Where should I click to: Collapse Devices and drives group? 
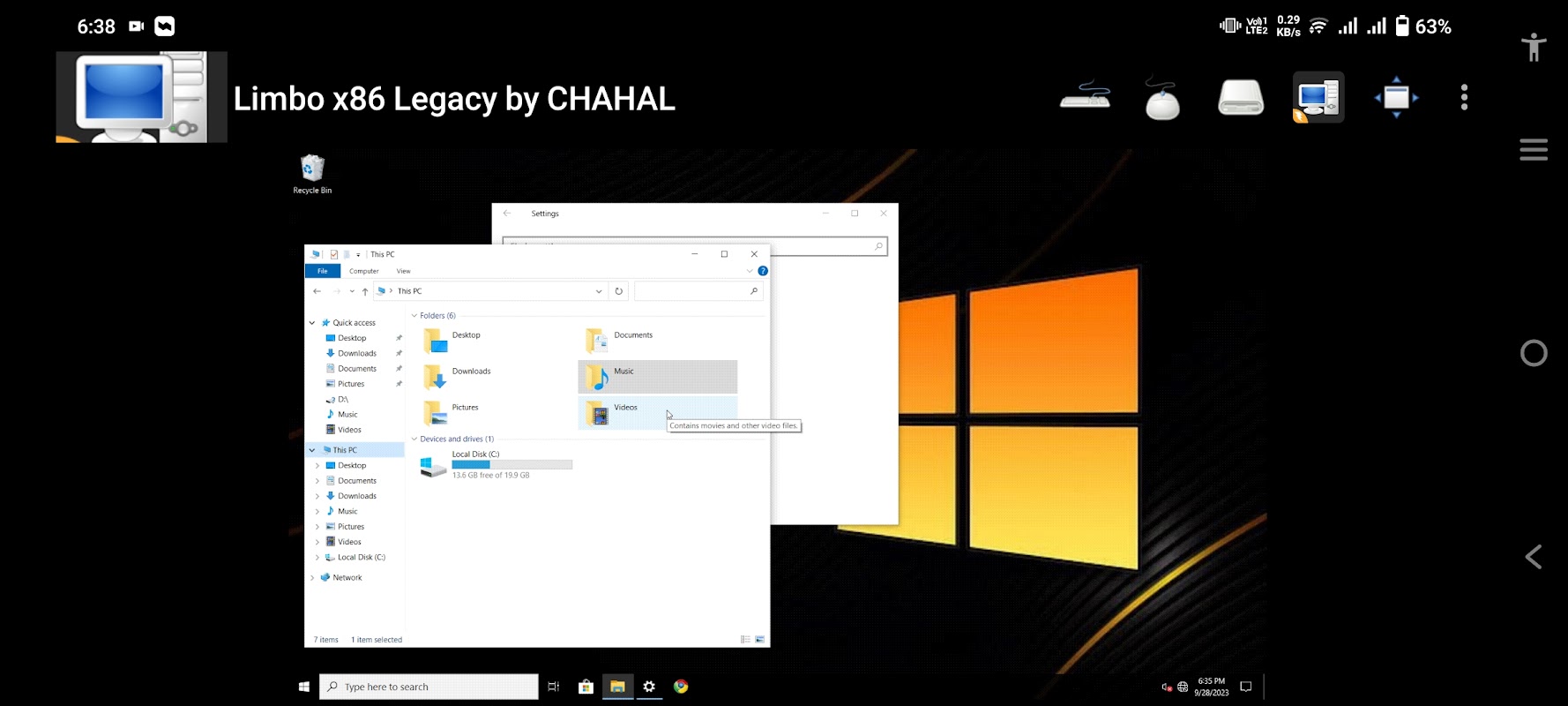(414, 439)
